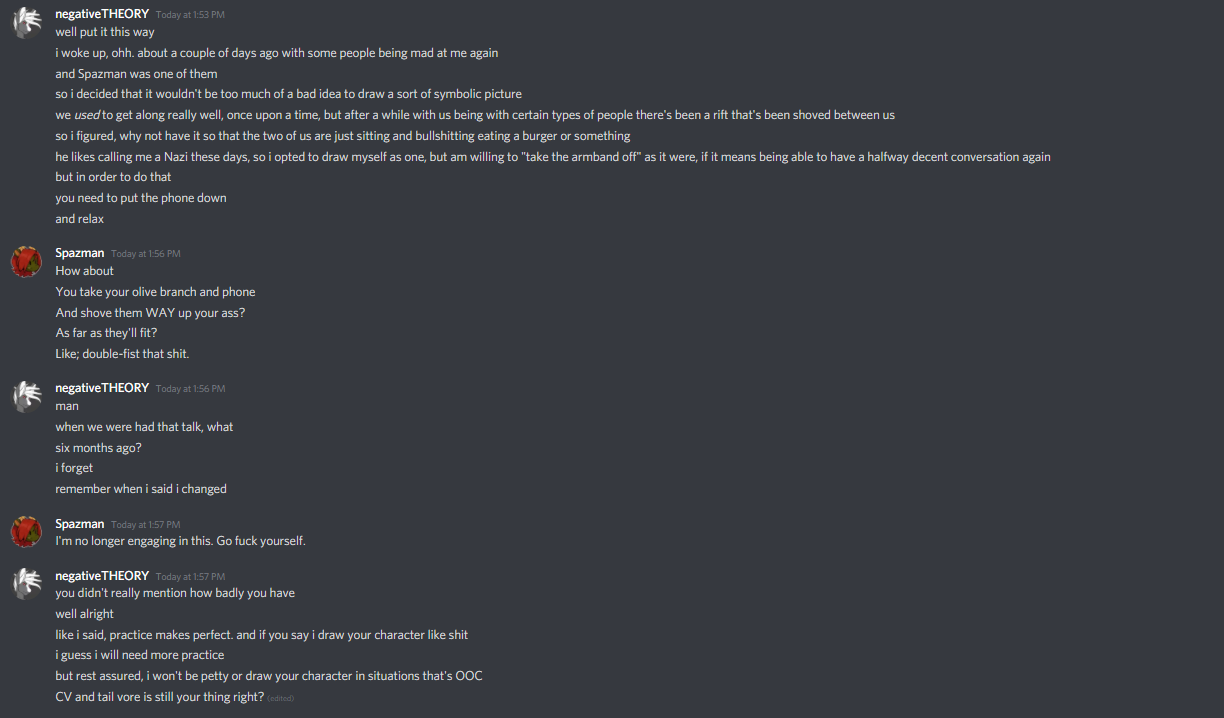Click the negativeTHEORY username above "well put it this way"

(x=102, y=14)
